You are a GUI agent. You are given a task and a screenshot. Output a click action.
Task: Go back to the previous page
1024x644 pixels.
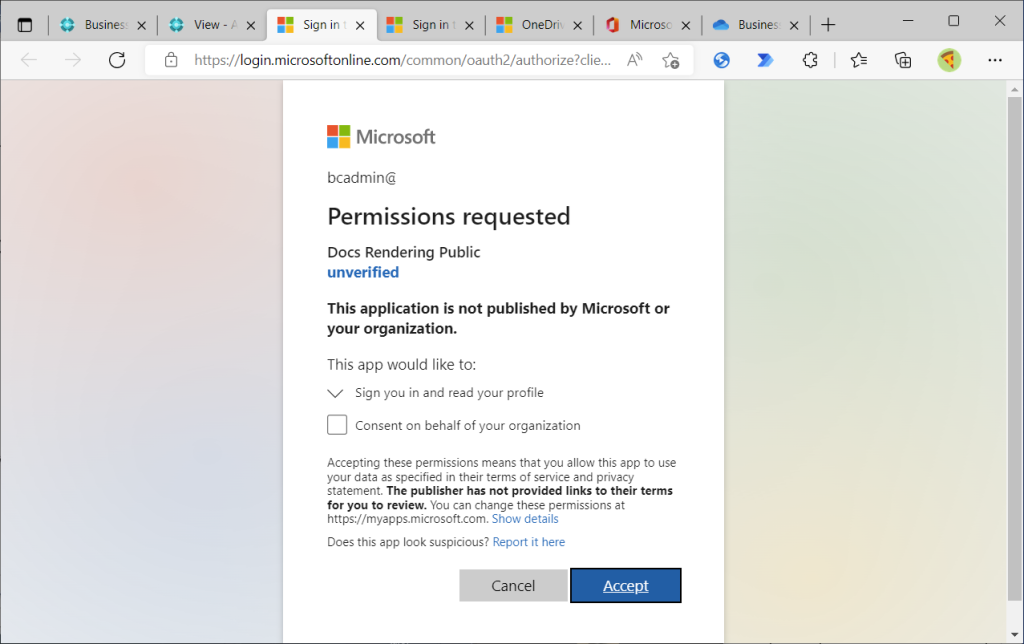click(29, 61)
